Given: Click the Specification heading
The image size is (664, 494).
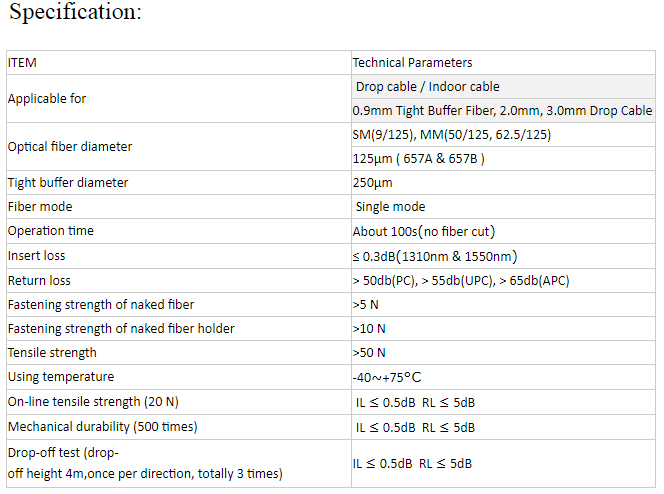Looking at the screenshot, I should [x=75, y=13].
